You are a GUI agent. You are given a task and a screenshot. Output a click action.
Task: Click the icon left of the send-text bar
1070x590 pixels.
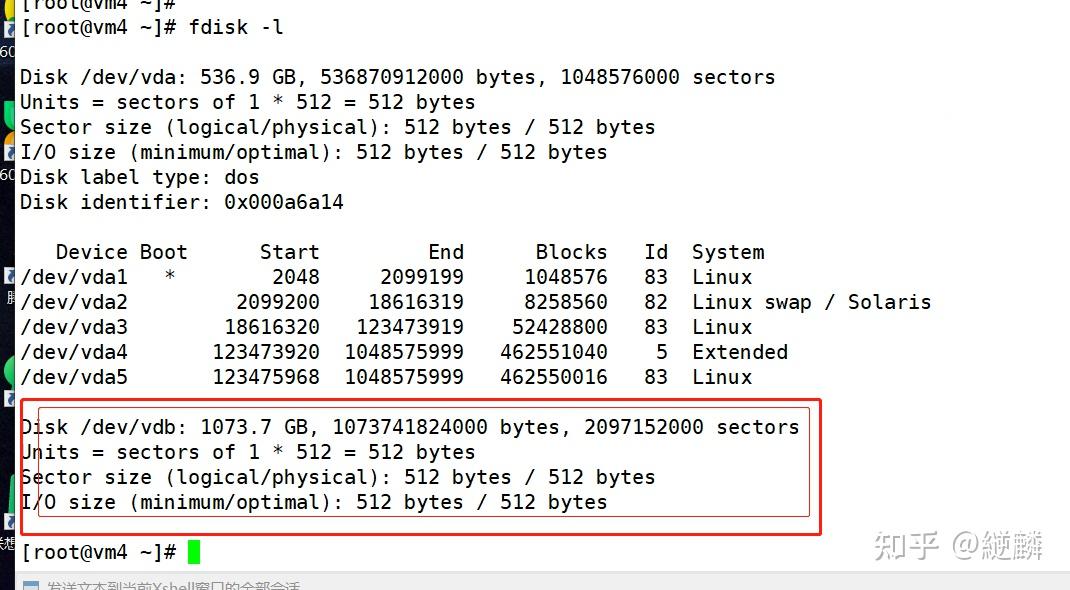(x=31, y=586)
